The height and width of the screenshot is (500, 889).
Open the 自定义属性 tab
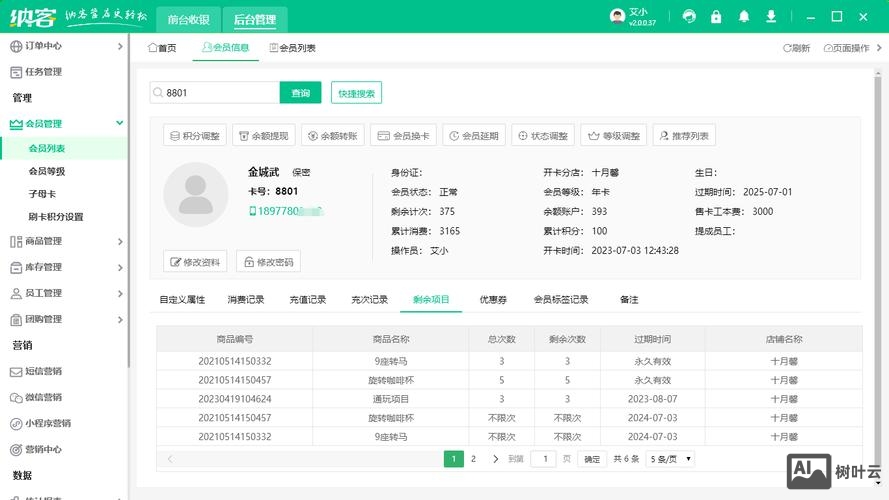182,299
